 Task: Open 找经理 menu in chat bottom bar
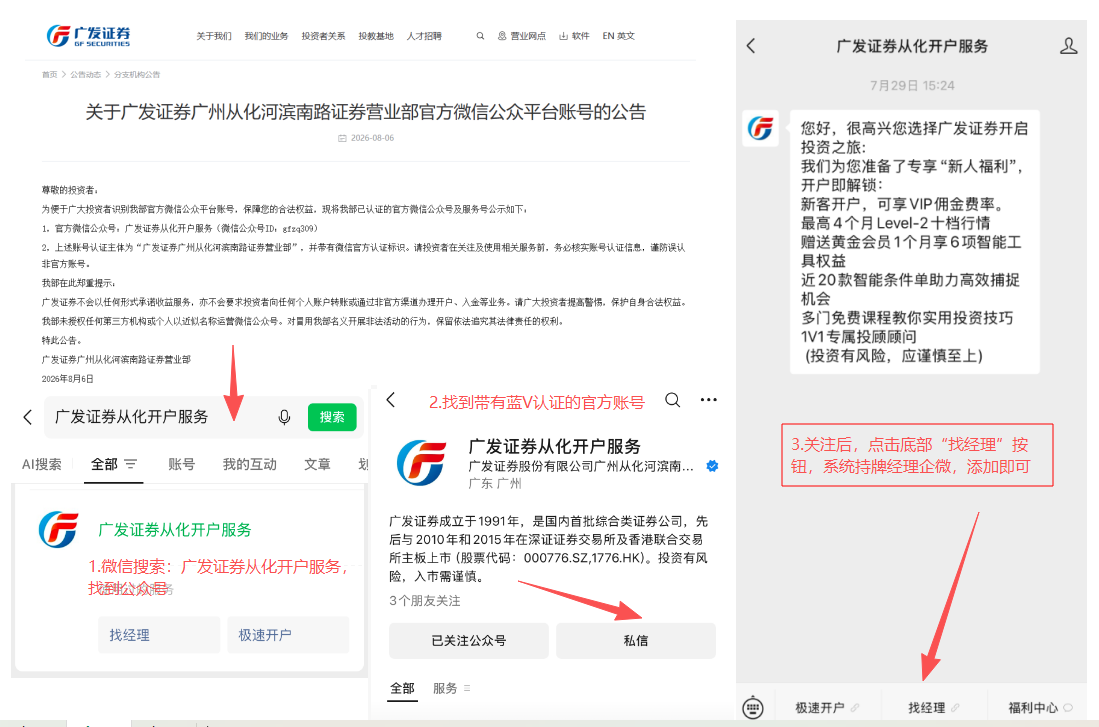click(934, 708)
